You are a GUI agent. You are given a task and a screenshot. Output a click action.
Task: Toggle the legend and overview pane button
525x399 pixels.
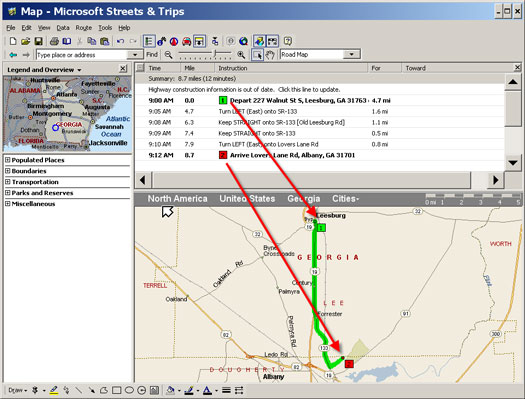coord(149,42)
